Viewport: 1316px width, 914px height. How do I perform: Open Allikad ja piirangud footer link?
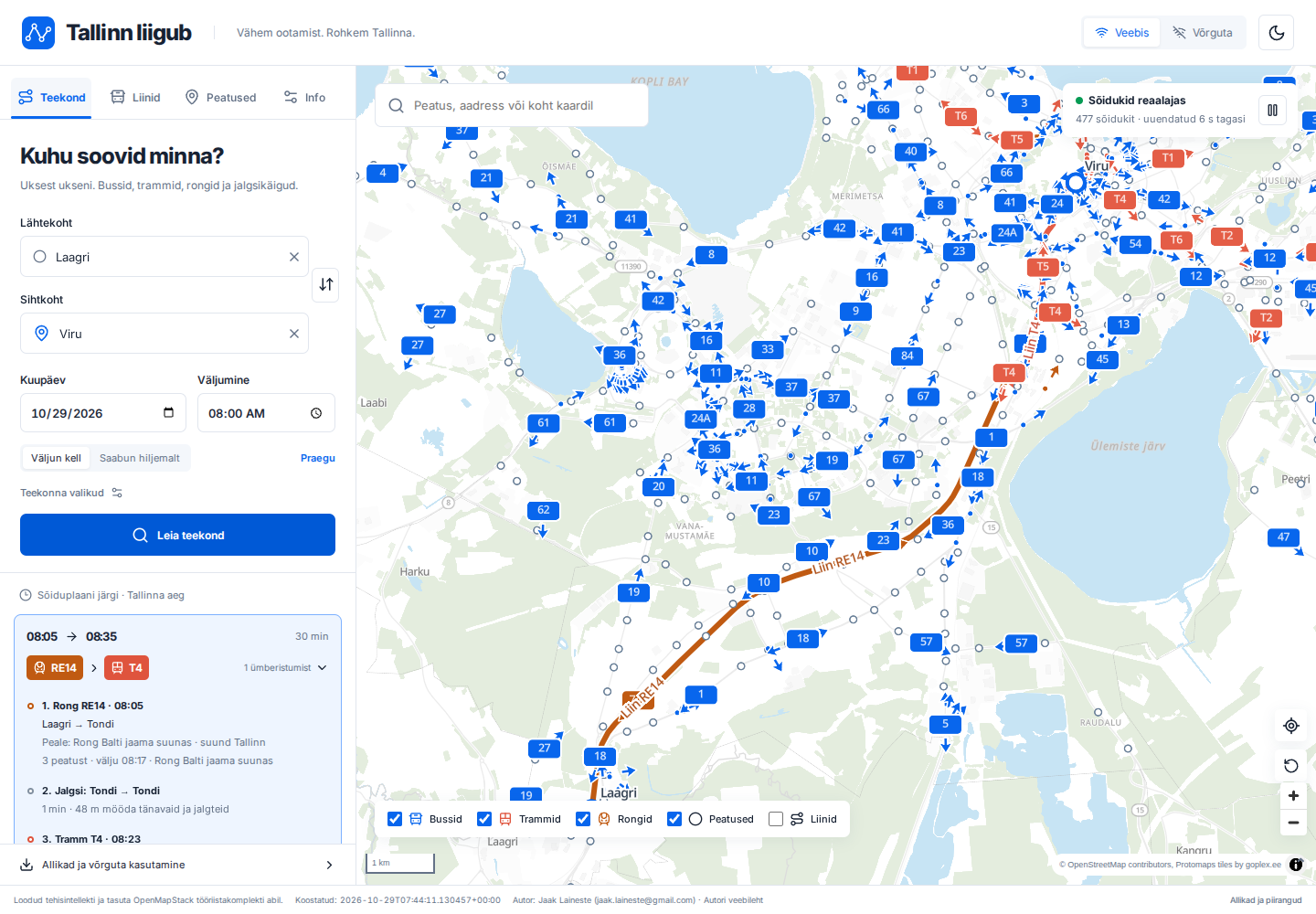tap(1266, 900)
